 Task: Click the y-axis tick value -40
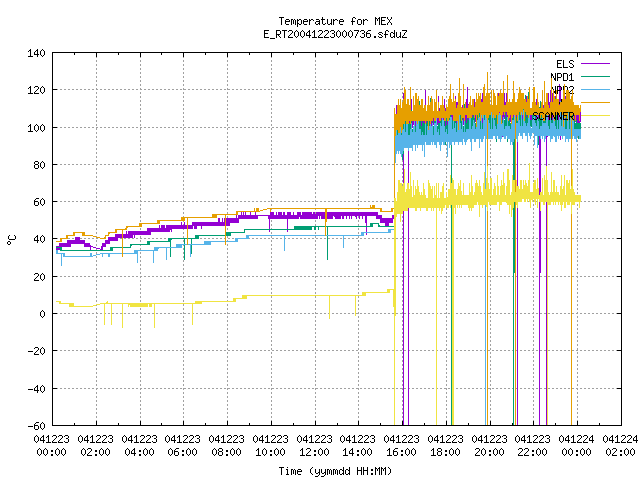(x=36, y=389)
